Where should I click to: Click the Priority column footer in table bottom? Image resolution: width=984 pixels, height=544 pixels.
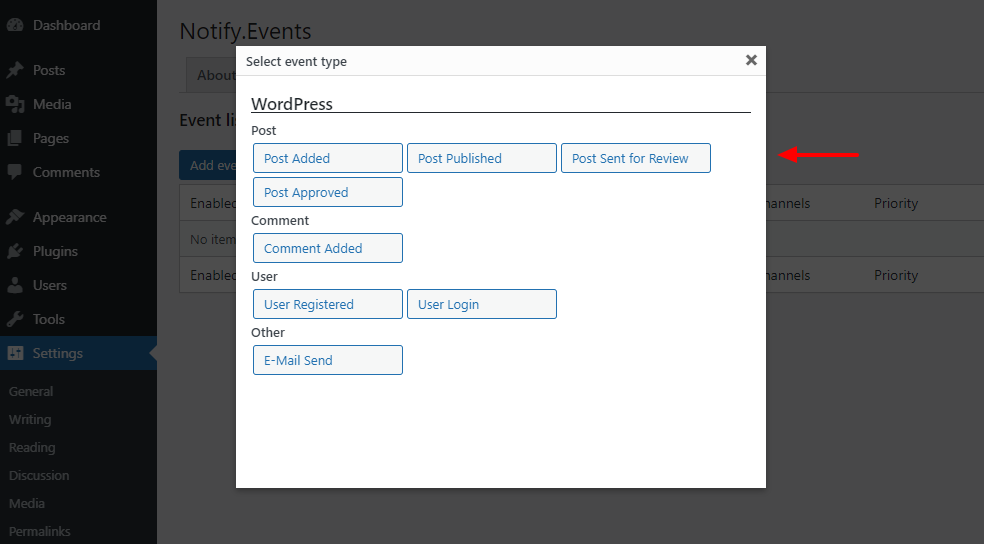pyautogui.click(x=896, y=275)
